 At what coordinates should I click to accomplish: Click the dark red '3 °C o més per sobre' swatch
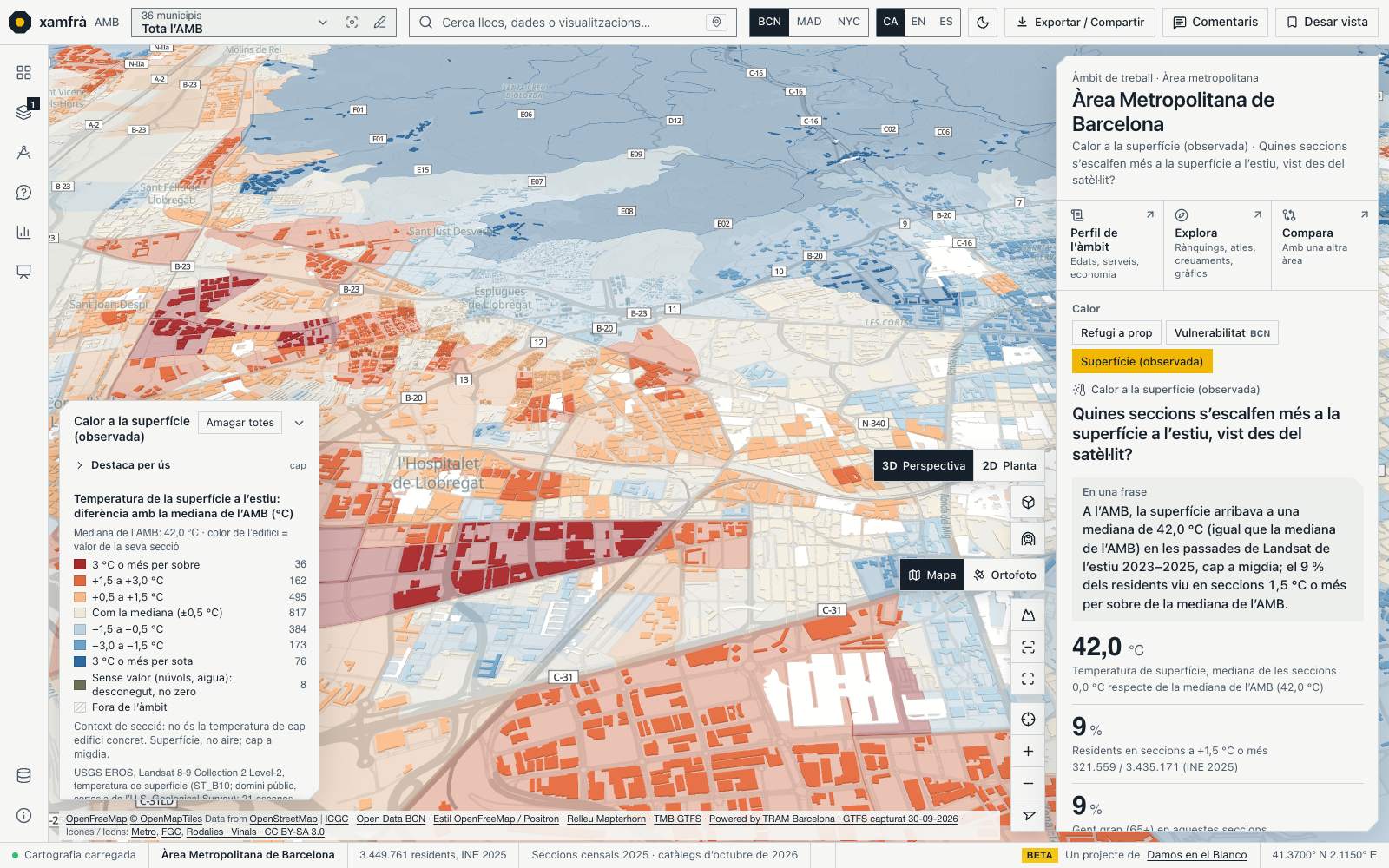[80, 564]
